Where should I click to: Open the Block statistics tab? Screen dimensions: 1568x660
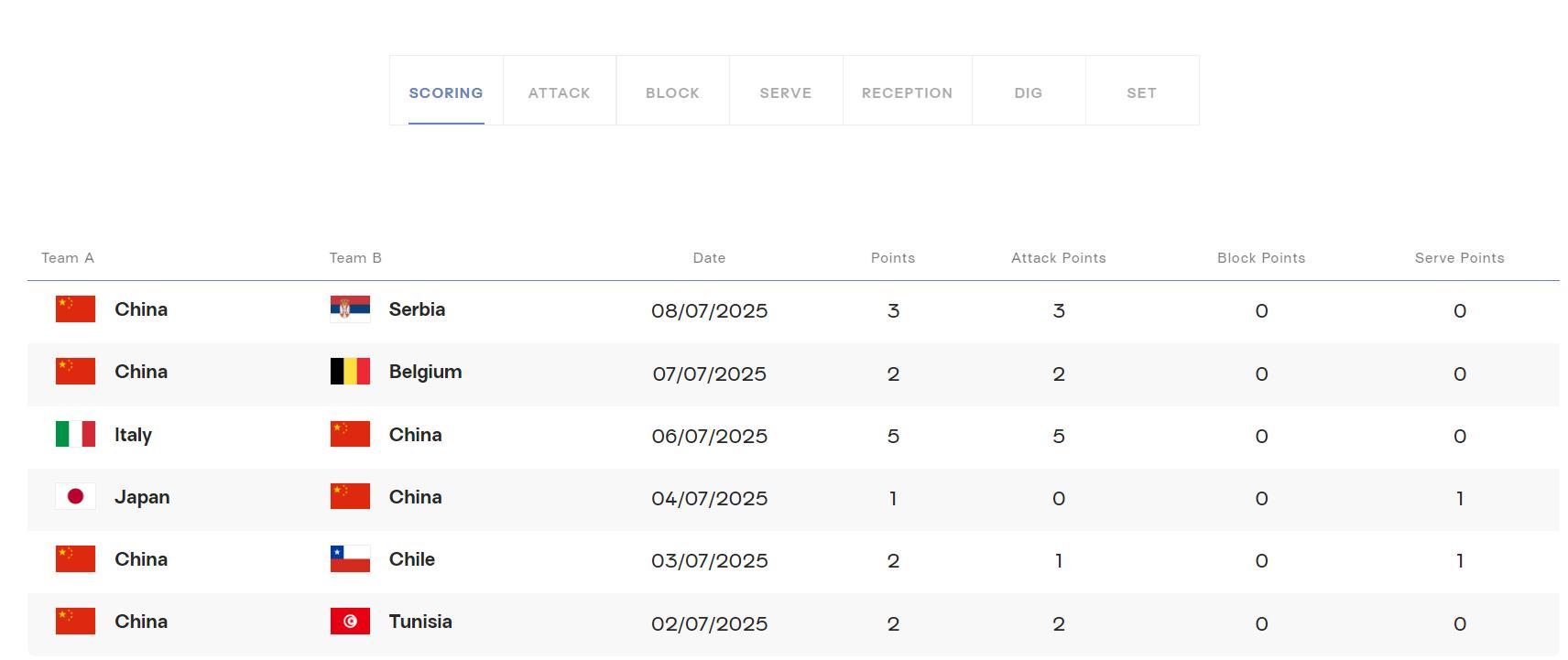coord(672,92)
